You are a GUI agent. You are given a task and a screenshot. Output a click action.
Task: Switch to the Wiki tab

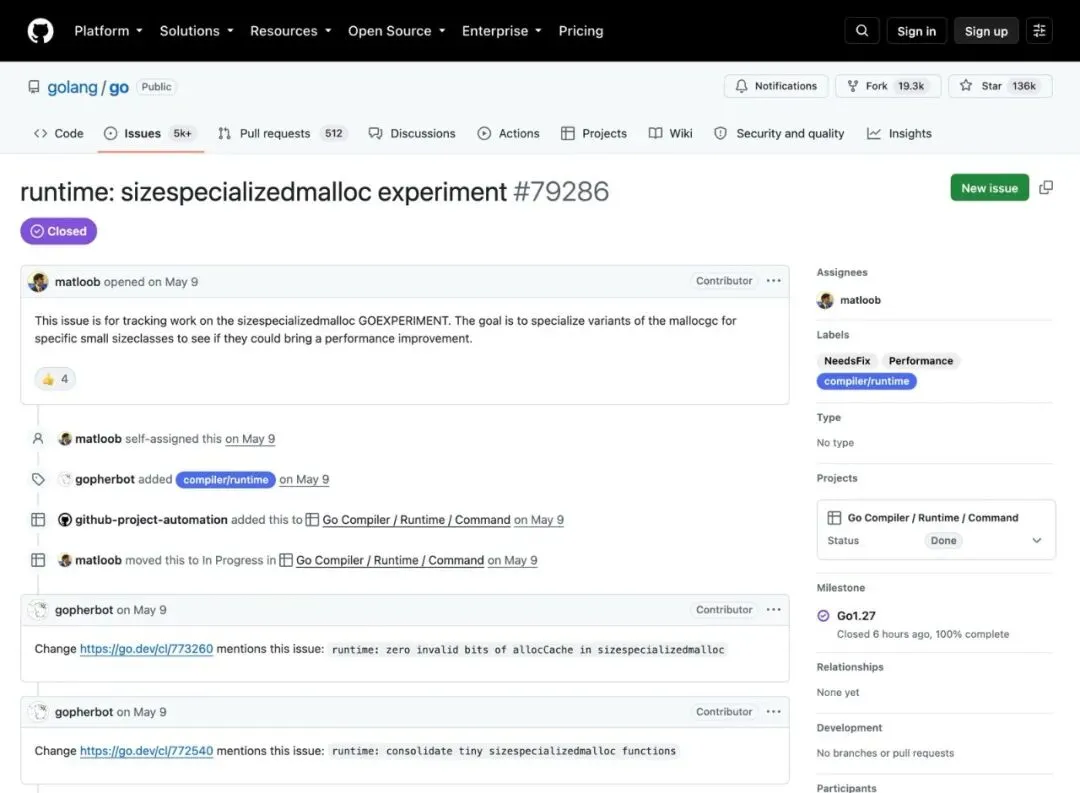pyautogui.click(x=670, y=134)
